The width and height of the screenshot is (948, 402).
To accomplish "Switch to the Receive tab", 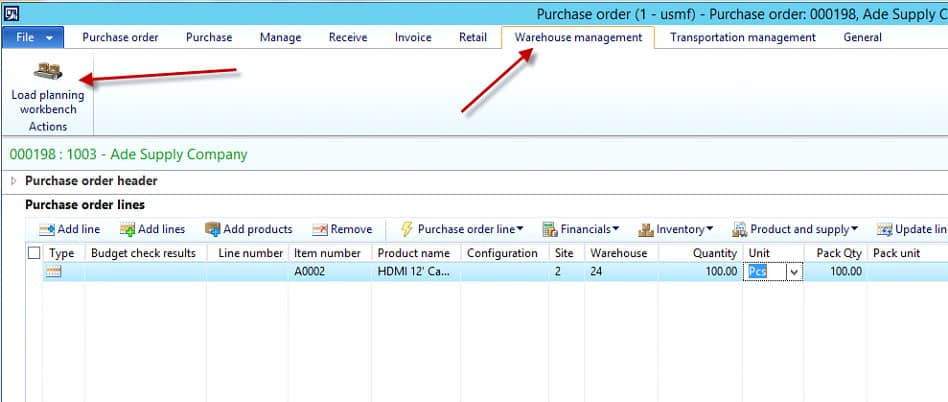I will [348, 37].
